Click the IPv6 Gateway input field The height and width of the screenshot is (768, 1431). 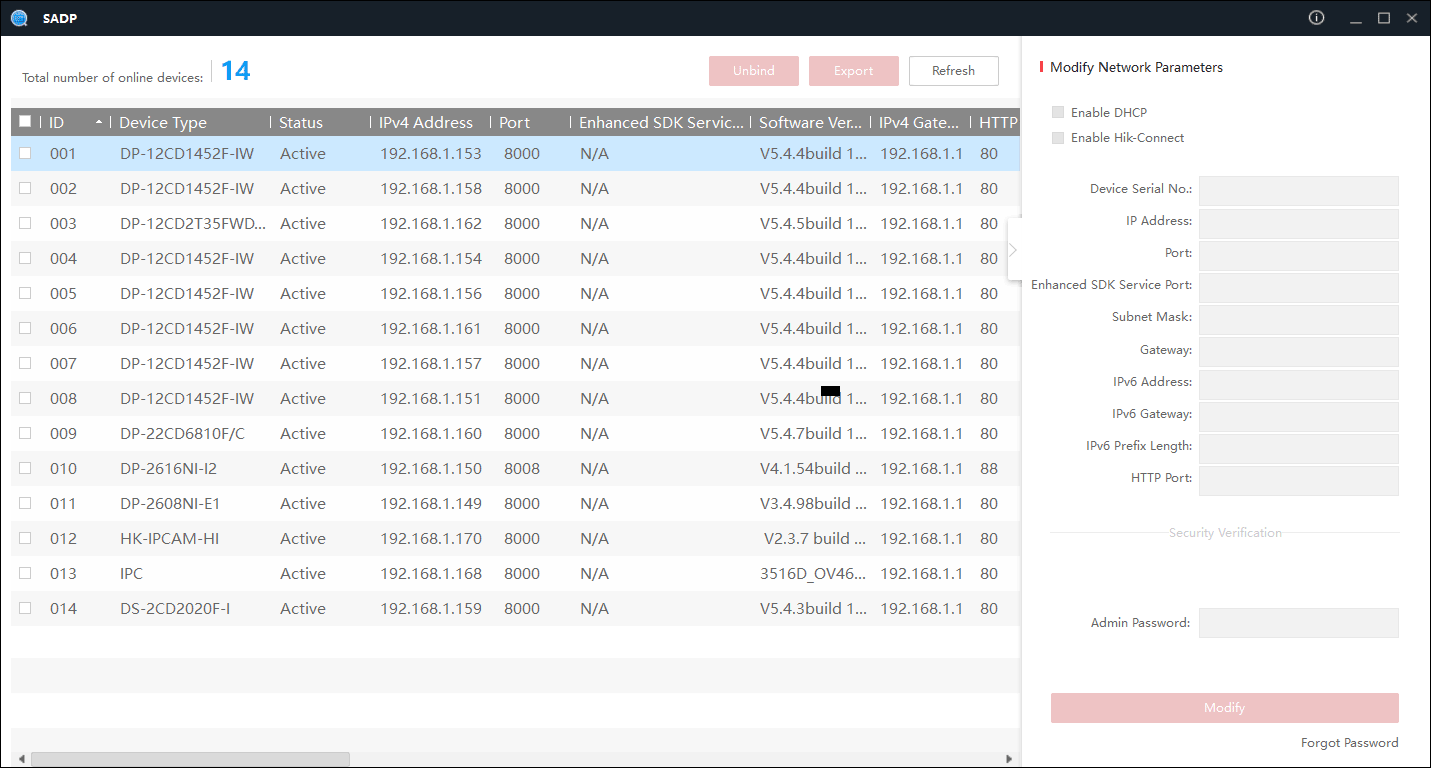tap(1299, 416)
